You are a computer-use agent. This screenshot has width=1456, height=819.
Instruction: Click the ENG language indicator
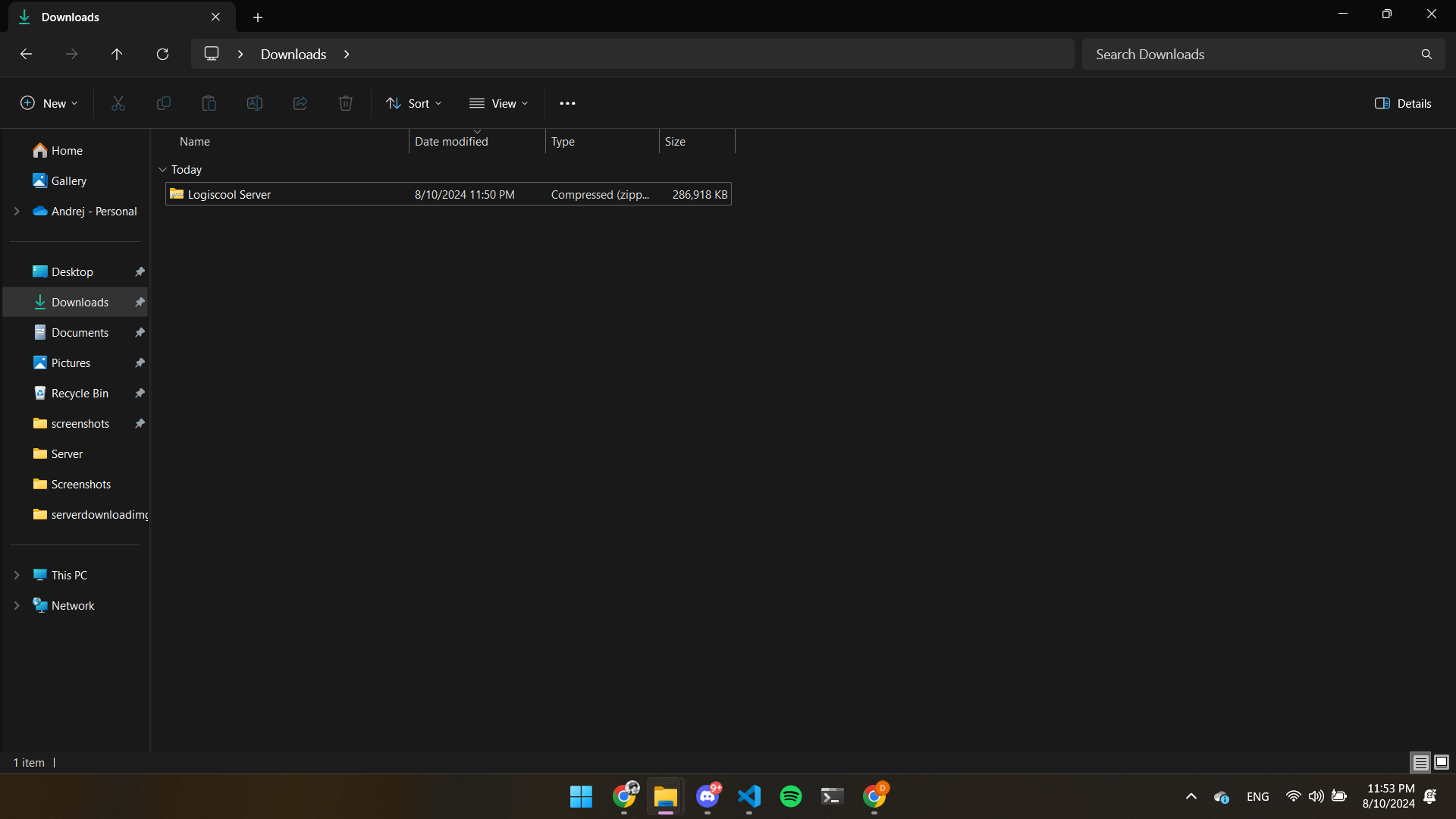click(x=1257, y=796)
